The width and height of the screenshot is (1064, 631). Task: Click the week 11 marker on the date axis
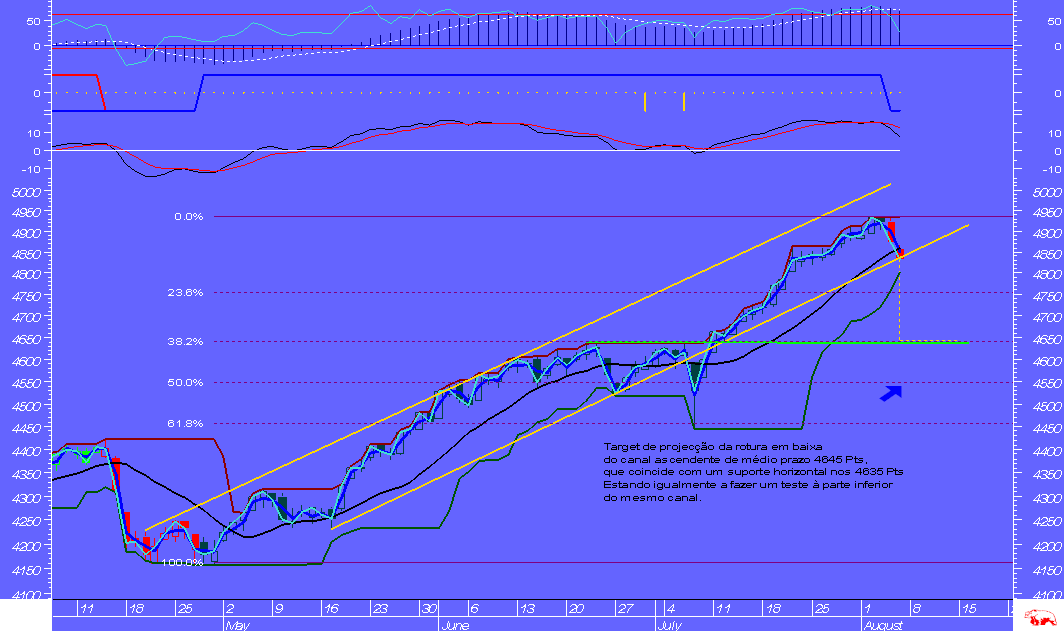click(89, 607)
